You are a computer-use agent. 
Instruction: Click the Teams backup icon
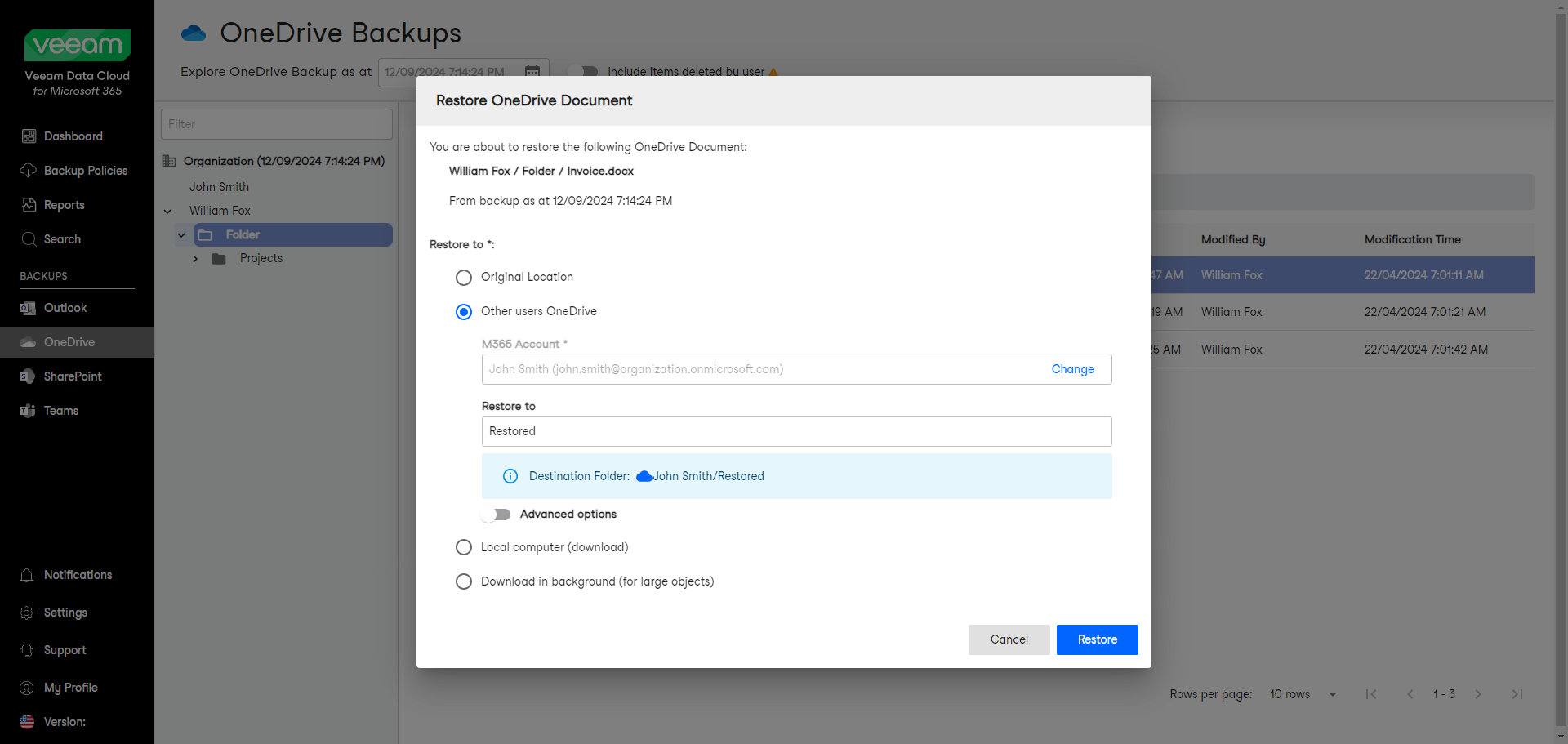pyautogui.click(x=28, y=411)
